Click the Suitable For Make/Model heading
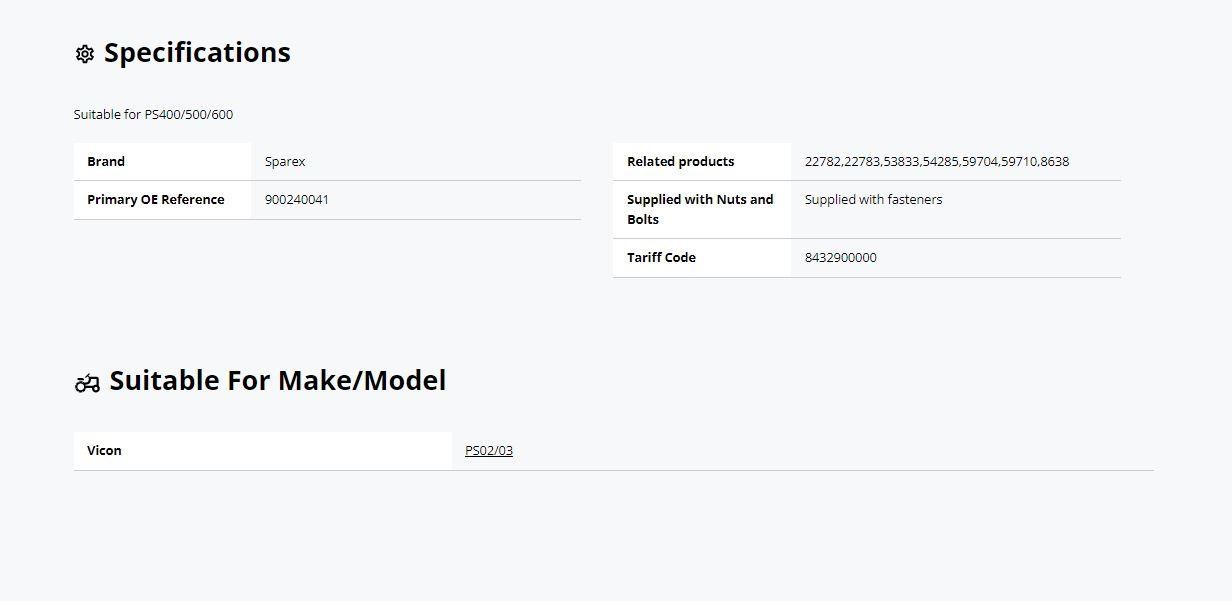Screen dimensions: 1232x601 pyautogui.click(x=278, y=381)
